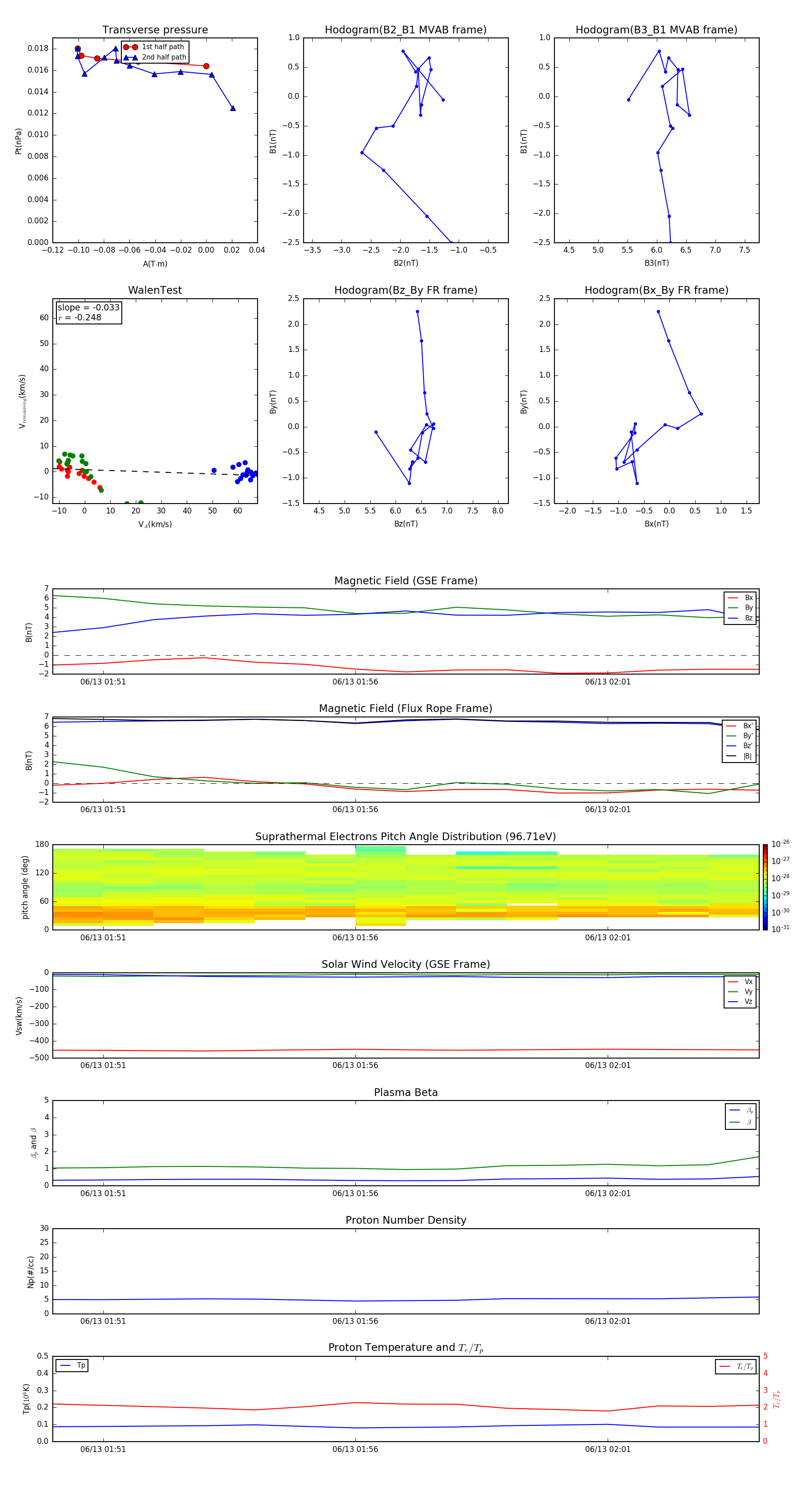The height and width of the screenshot is (1489, 812).
Task: Click '06/13 02:01' tick under the bottom temperature panel
Action: point(607,1449)
